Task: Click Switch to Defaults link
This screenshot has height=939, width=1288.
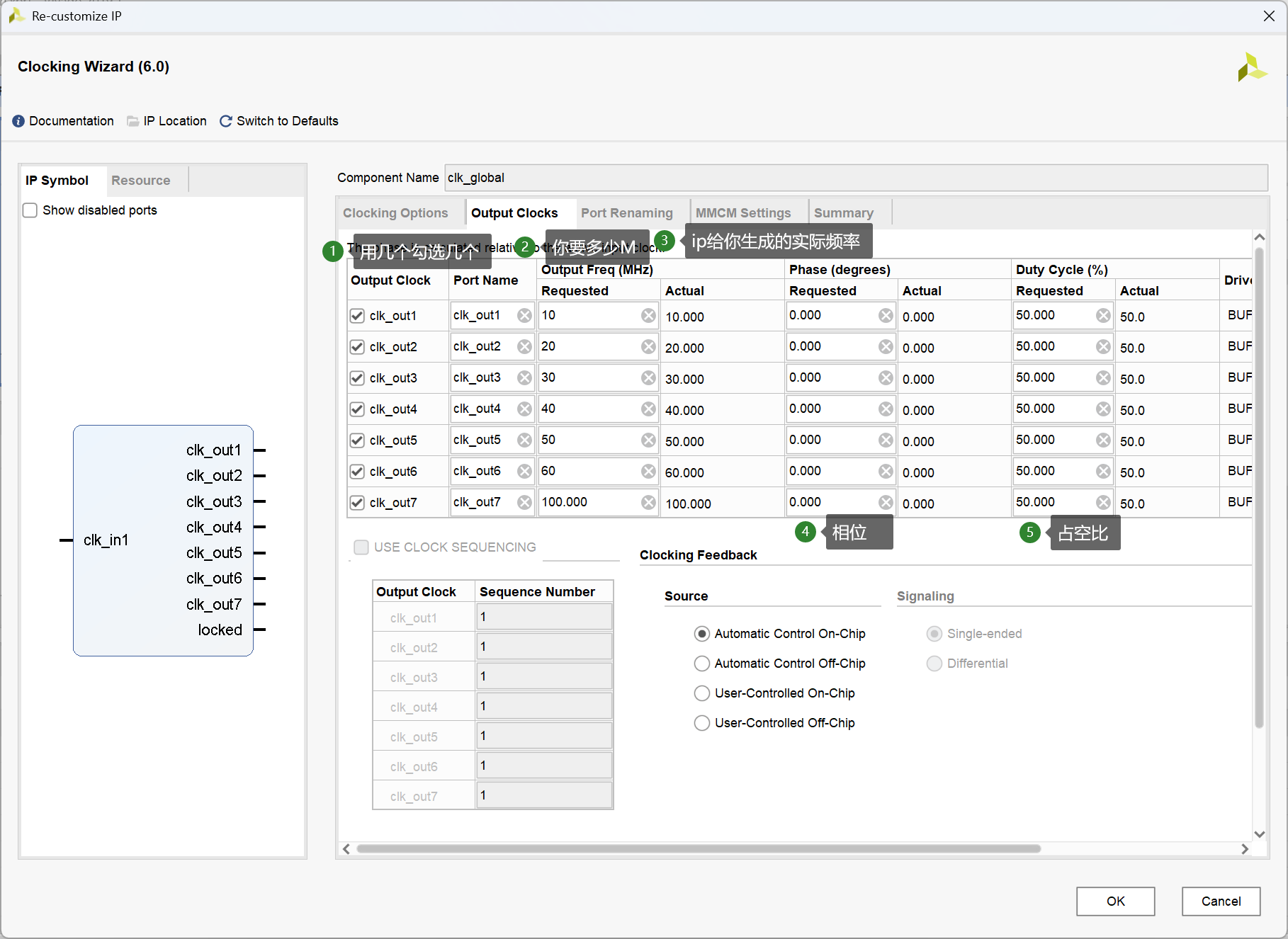Action: (288, 121)
